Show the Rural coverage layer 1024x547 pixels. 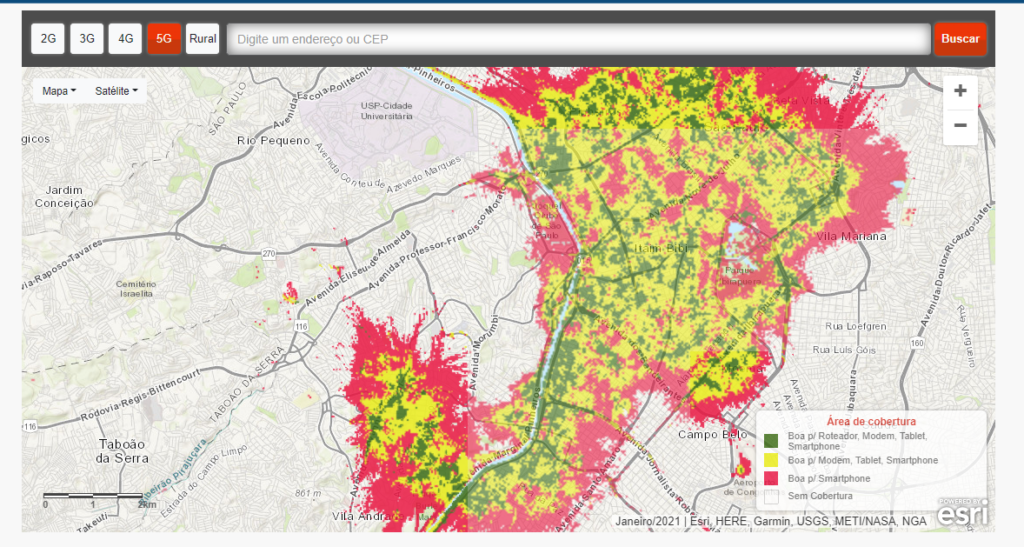click(x=203, y=39)
